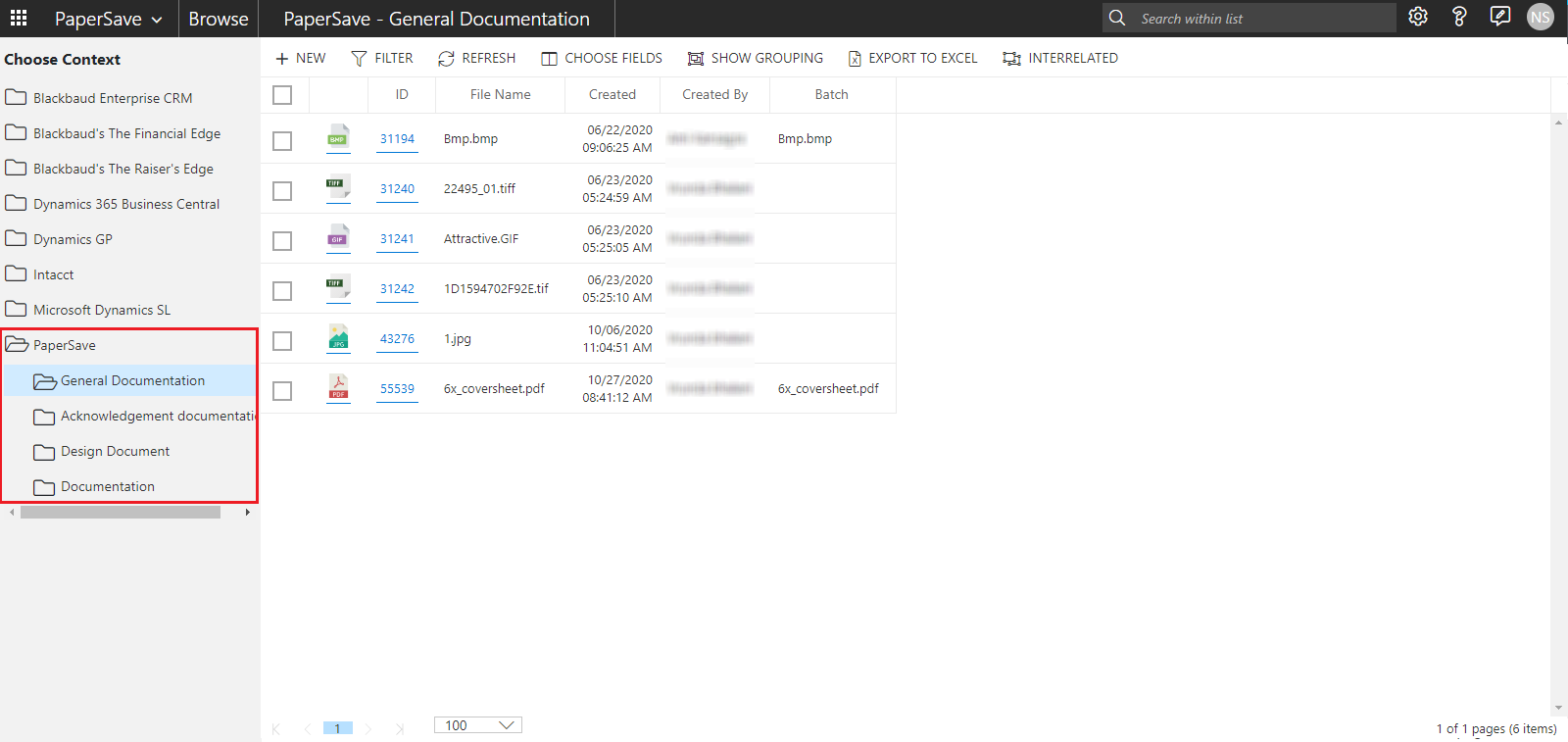Toggle the select-all header checkbox

tap(282, 95)
